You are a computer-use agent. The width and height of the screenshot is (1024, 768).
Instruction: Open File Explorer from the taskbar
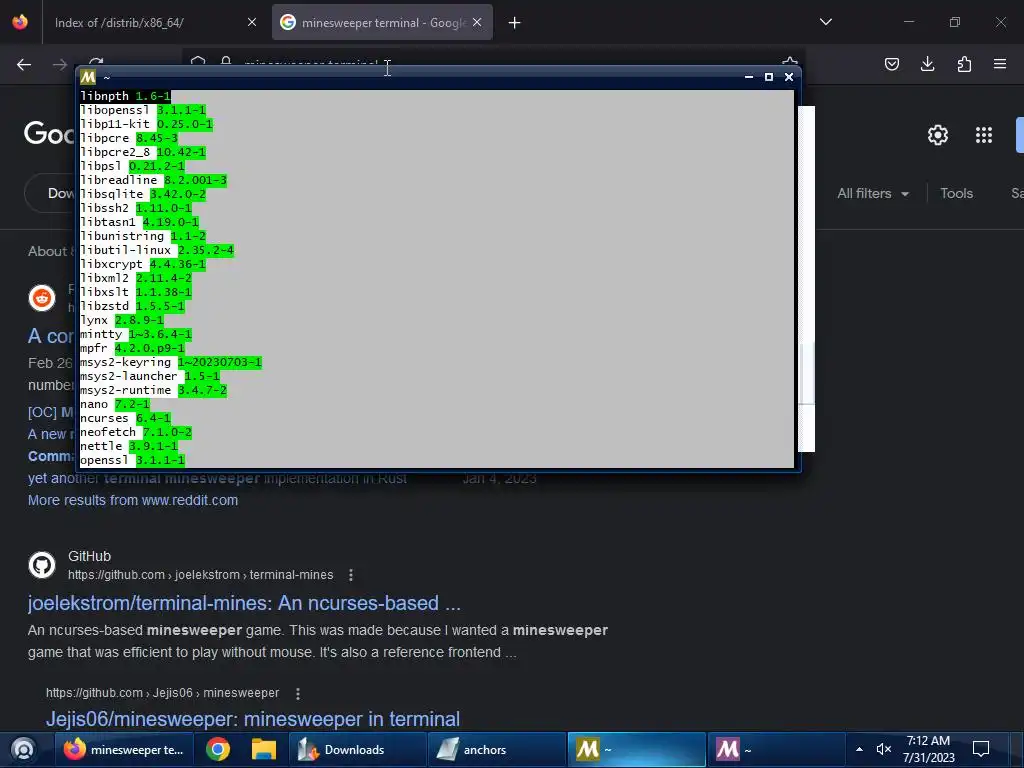tap(264, 750)
